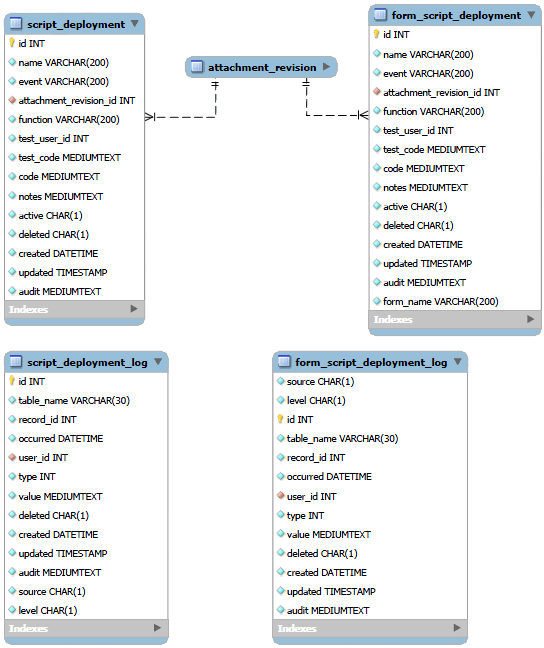
Task: Select name VARCHAR(200) column in script_deployment
Action: pos(64,62)
